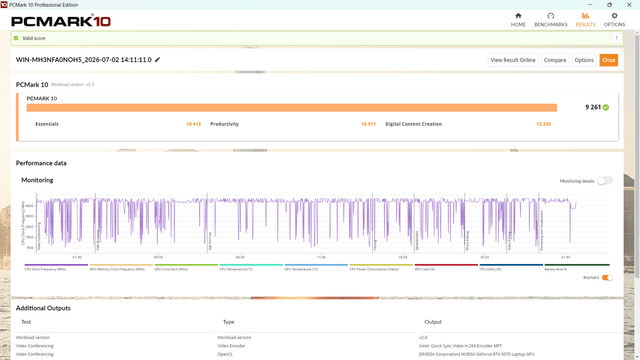Click the Video Editing chart marker
Screen dimensions: 640x360
(x=510, y=241)
